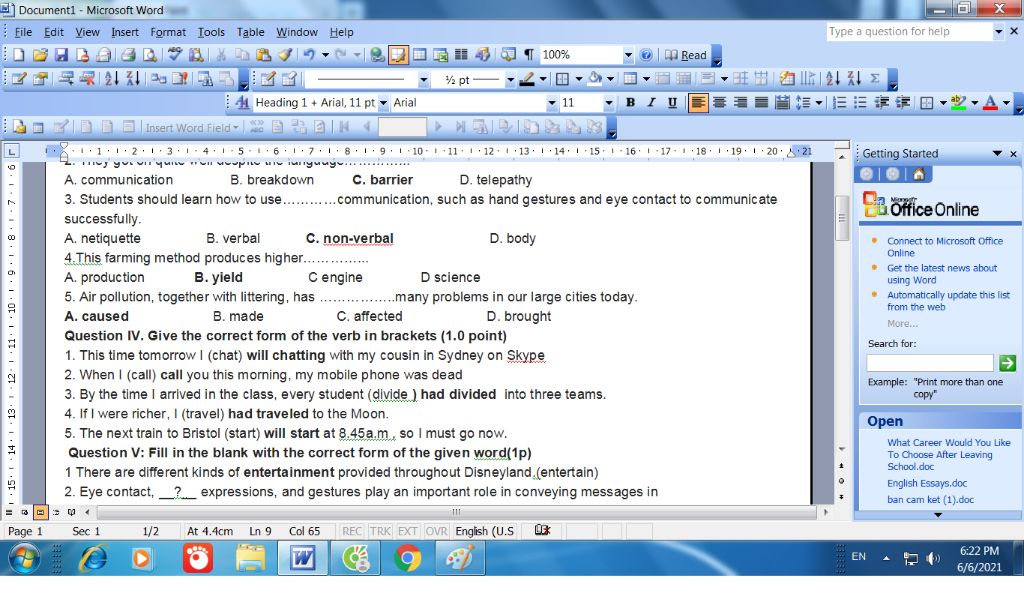The width and height of the screenshot is (1024, 614).
Task: Expand the Line Spacing arrow
Action: 818,103
